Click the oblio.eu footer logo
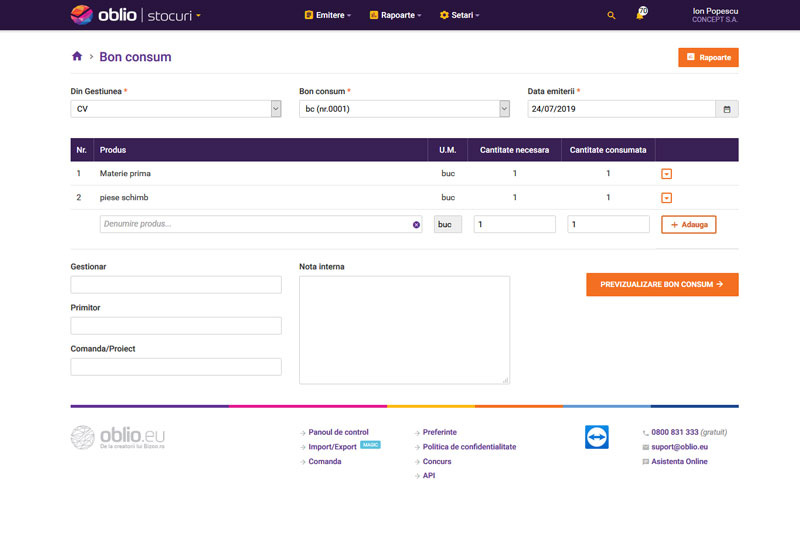Screen dimensions: 800x547 (x=118, y=437)
